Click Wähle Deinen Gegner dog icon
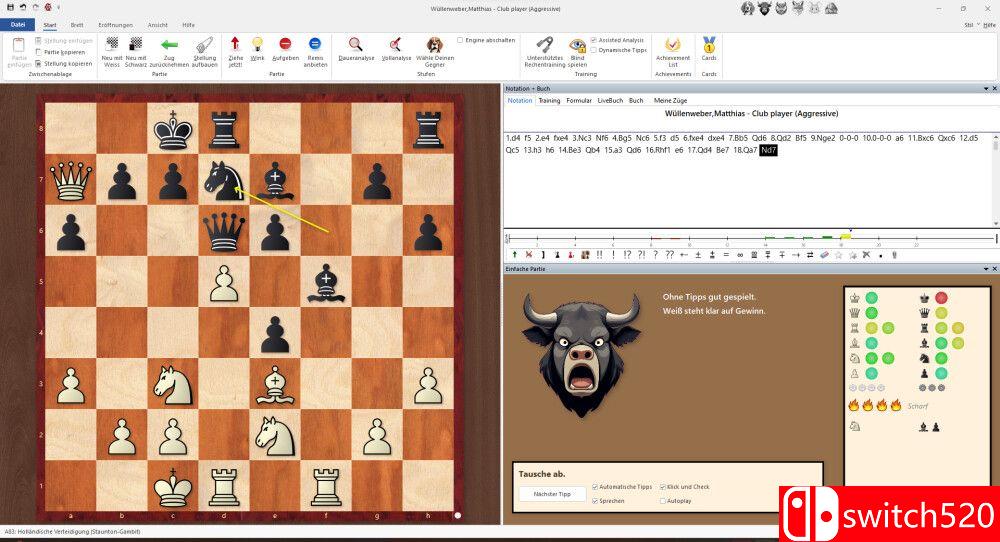 (434, 45)
